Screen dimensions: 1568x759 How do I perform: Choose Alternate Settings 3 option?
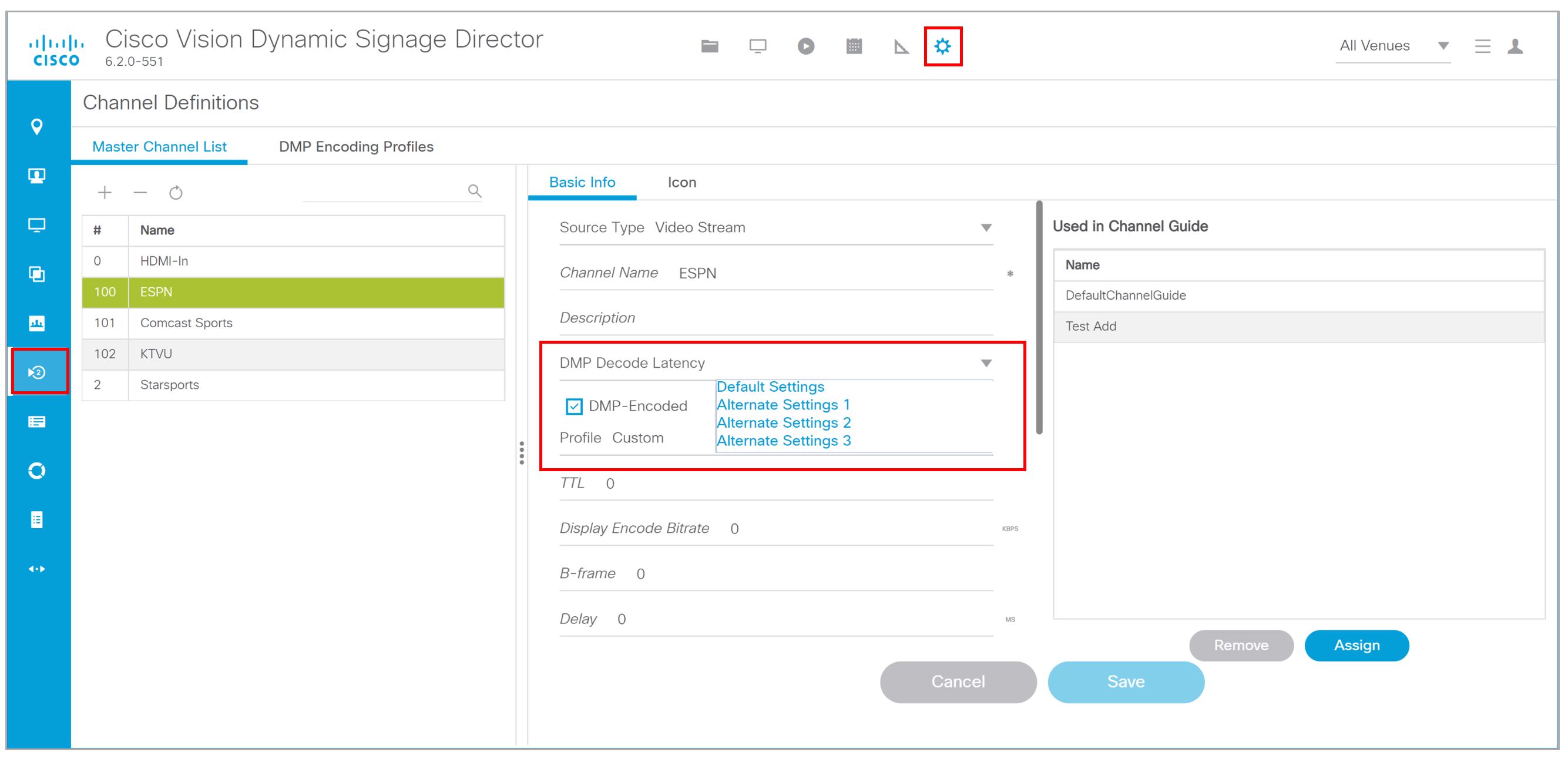coord(783,441)
